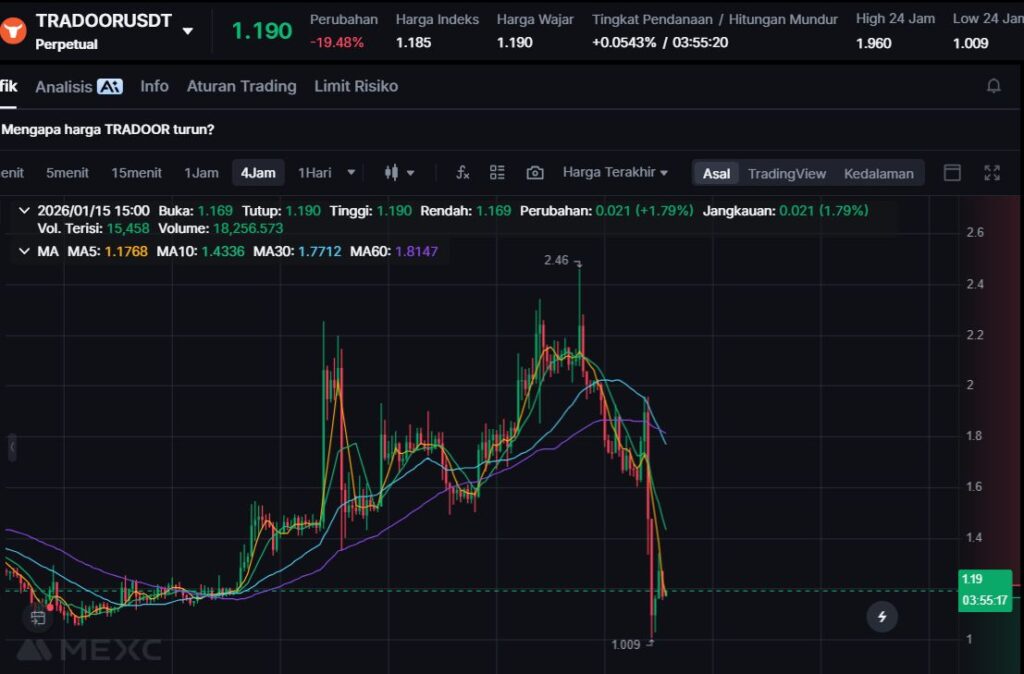1024x674 pixels.
Task: Open the indicators (fx) menu
Action: pos(462,173)
